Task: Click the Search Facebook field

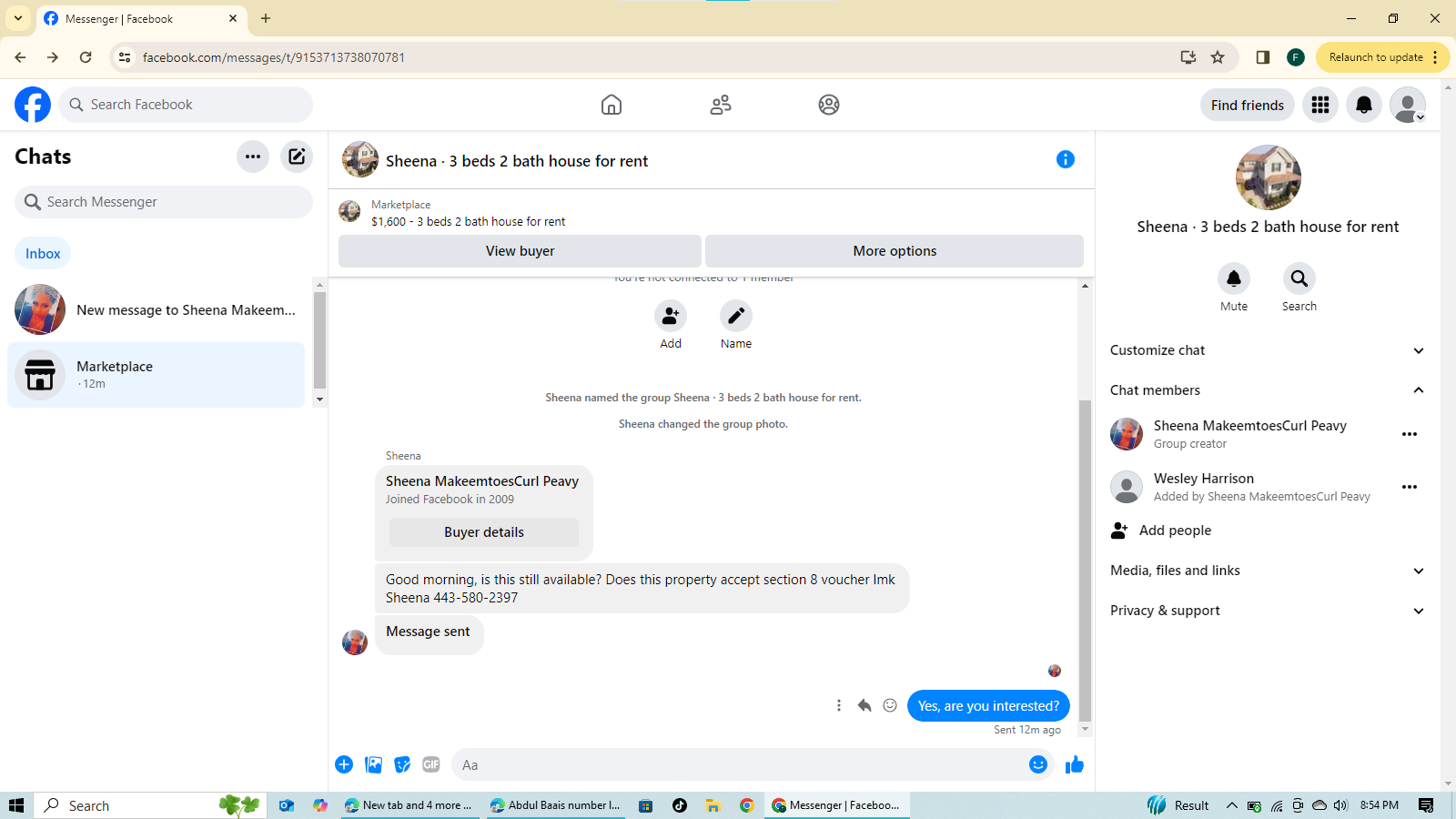Action: [186, 105]
